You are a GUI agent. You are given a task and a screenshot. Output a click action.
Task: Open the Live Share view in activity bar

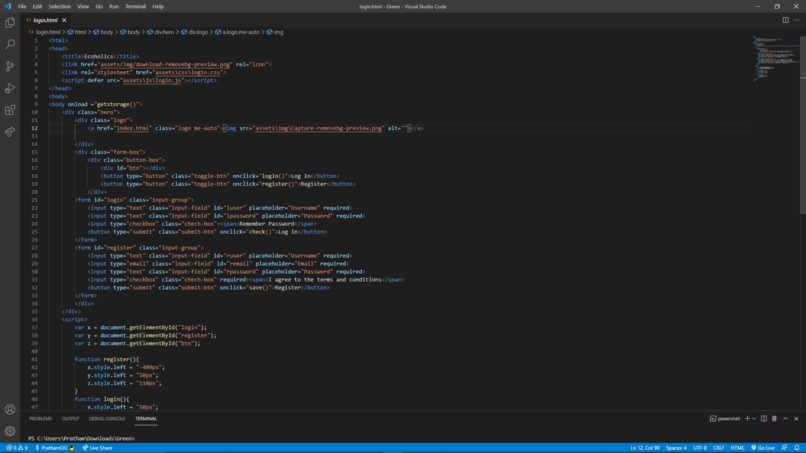click(x=10, y=132)
